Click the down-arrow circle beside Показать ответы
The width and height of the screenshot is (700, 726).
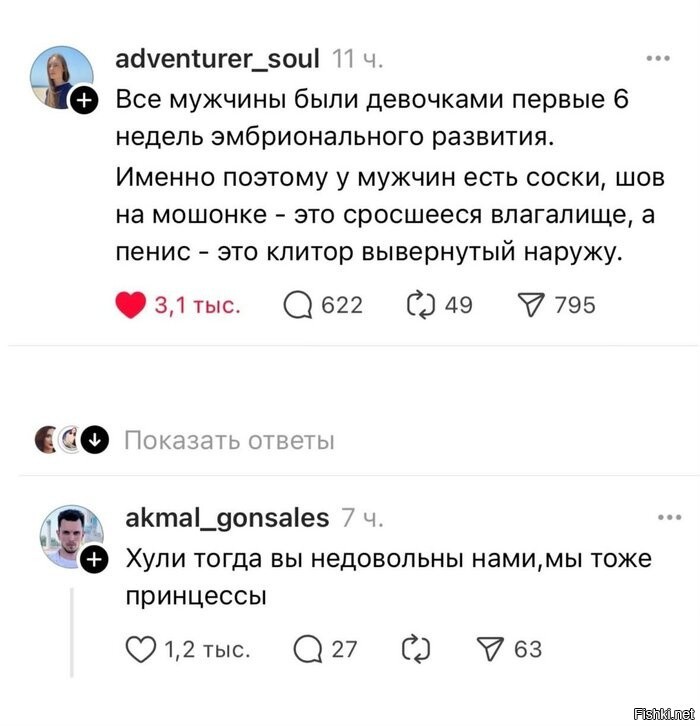tap(95, 439)
